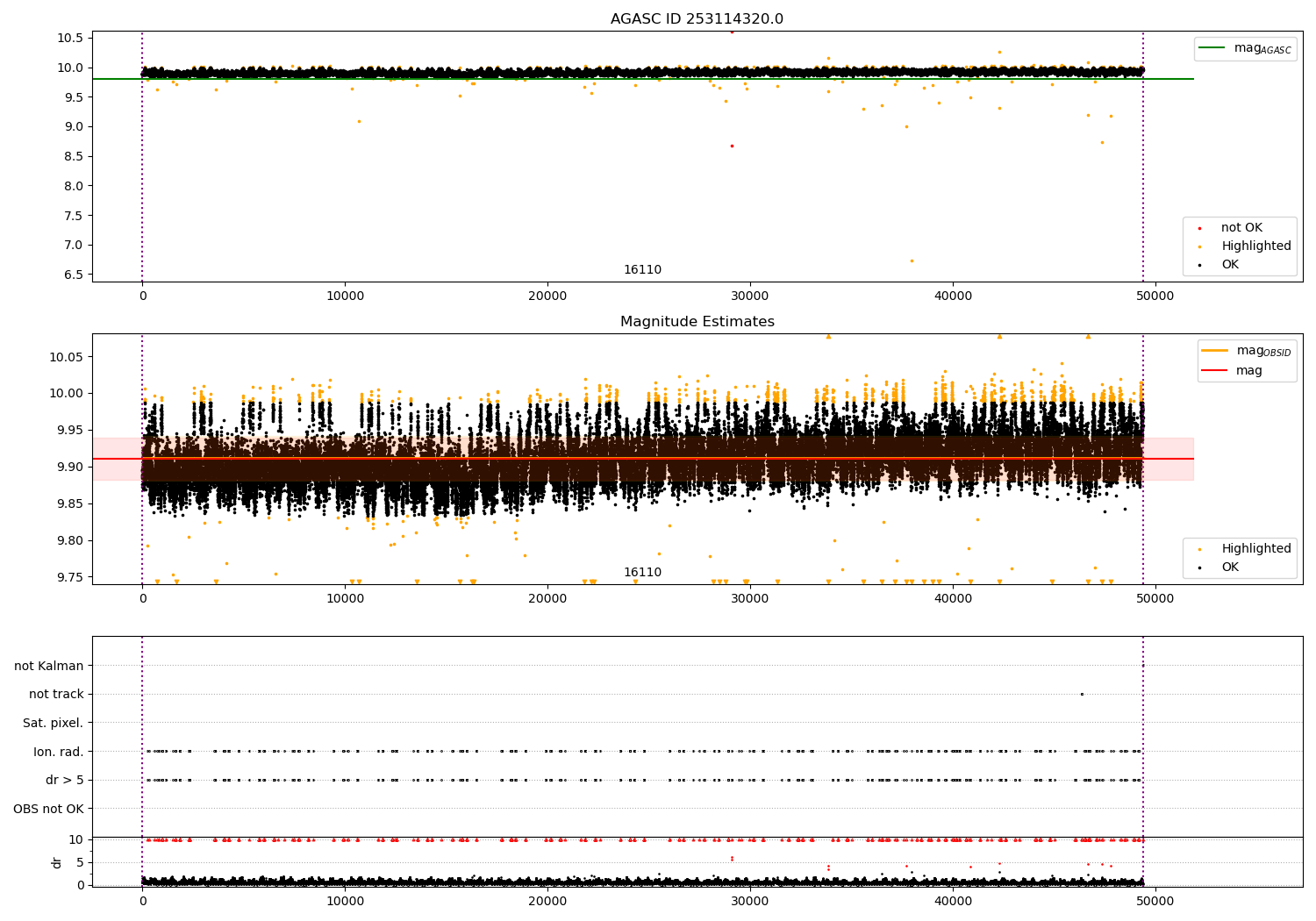Click the 'dr' y-axis label at bottom left
Screen dimensions: 1316x921
[x=57, y=862]
